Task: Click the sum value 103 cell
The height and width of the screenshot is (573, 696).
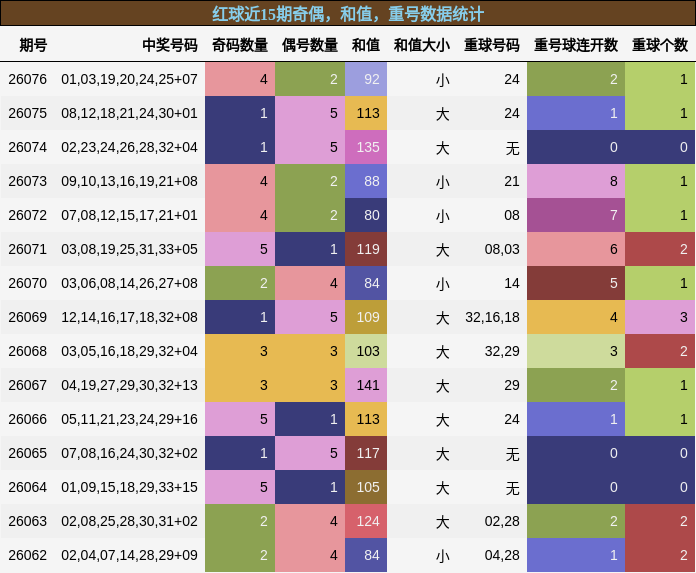Action: [366, 351]
